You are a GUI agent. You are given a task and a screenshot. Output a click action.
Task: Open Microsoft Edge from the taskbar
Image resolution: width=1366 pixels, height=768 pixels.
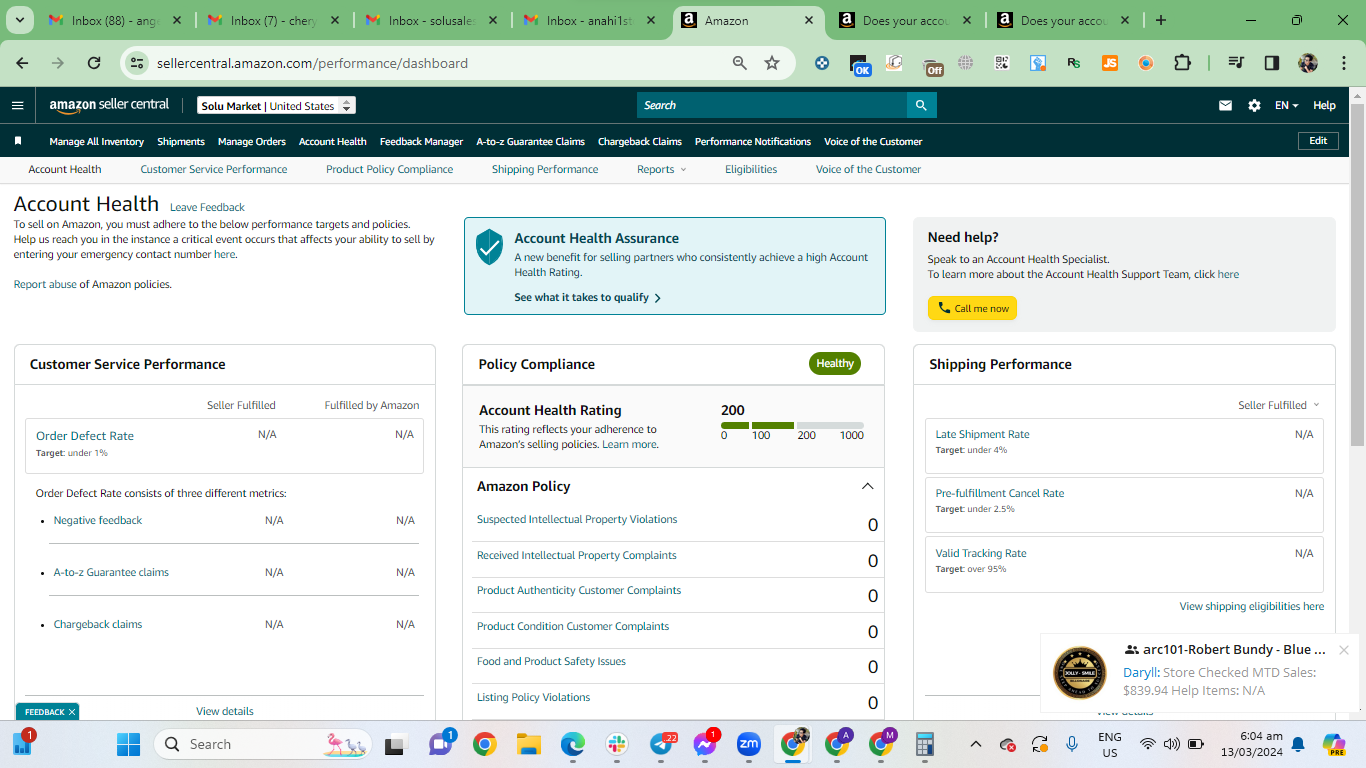click(572, 744)
